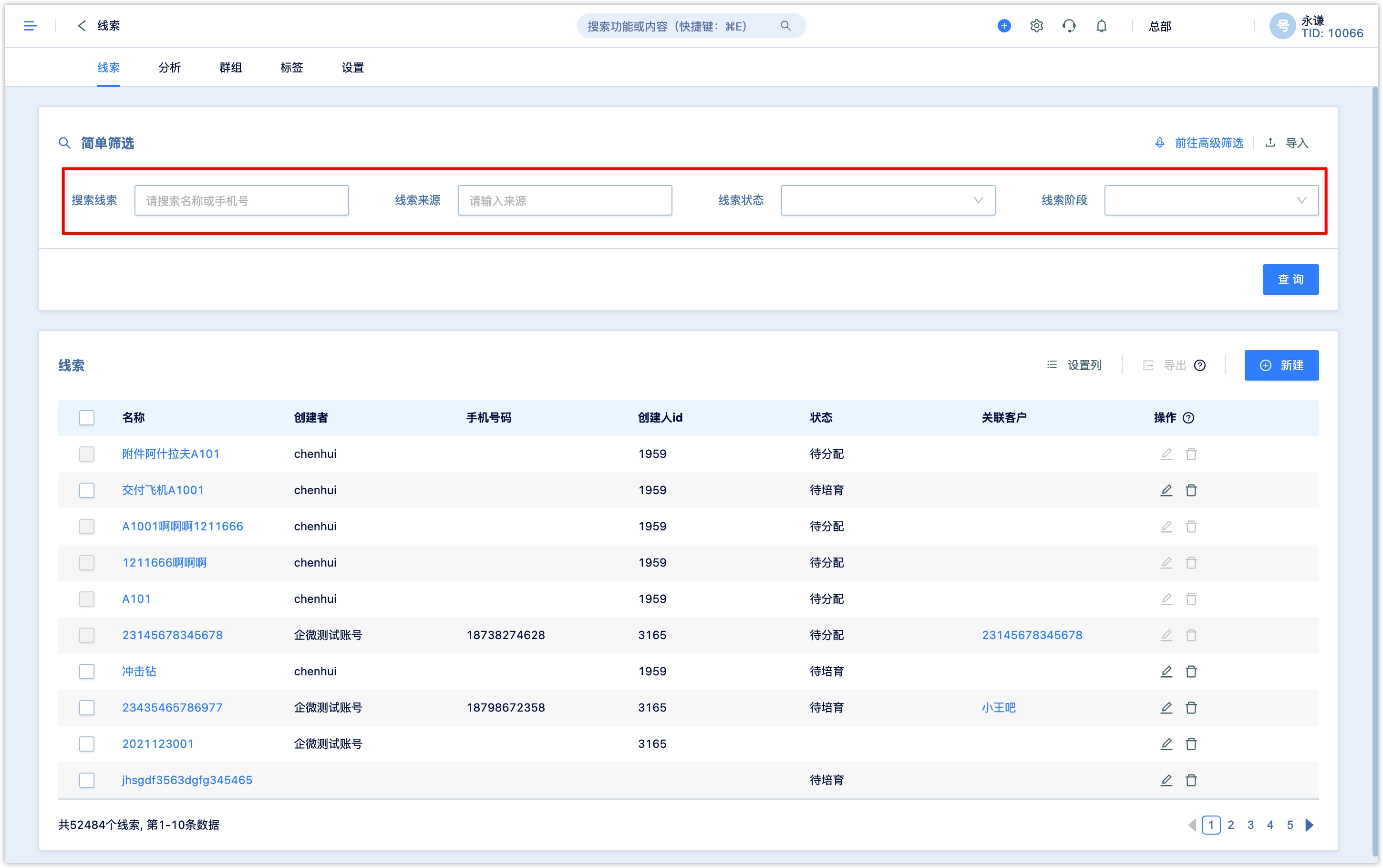Viewport: 1383px width, 868px height.
Task: Tick checkbox for A1001啊啊啊1211666
Action: [x=87, y=526]
